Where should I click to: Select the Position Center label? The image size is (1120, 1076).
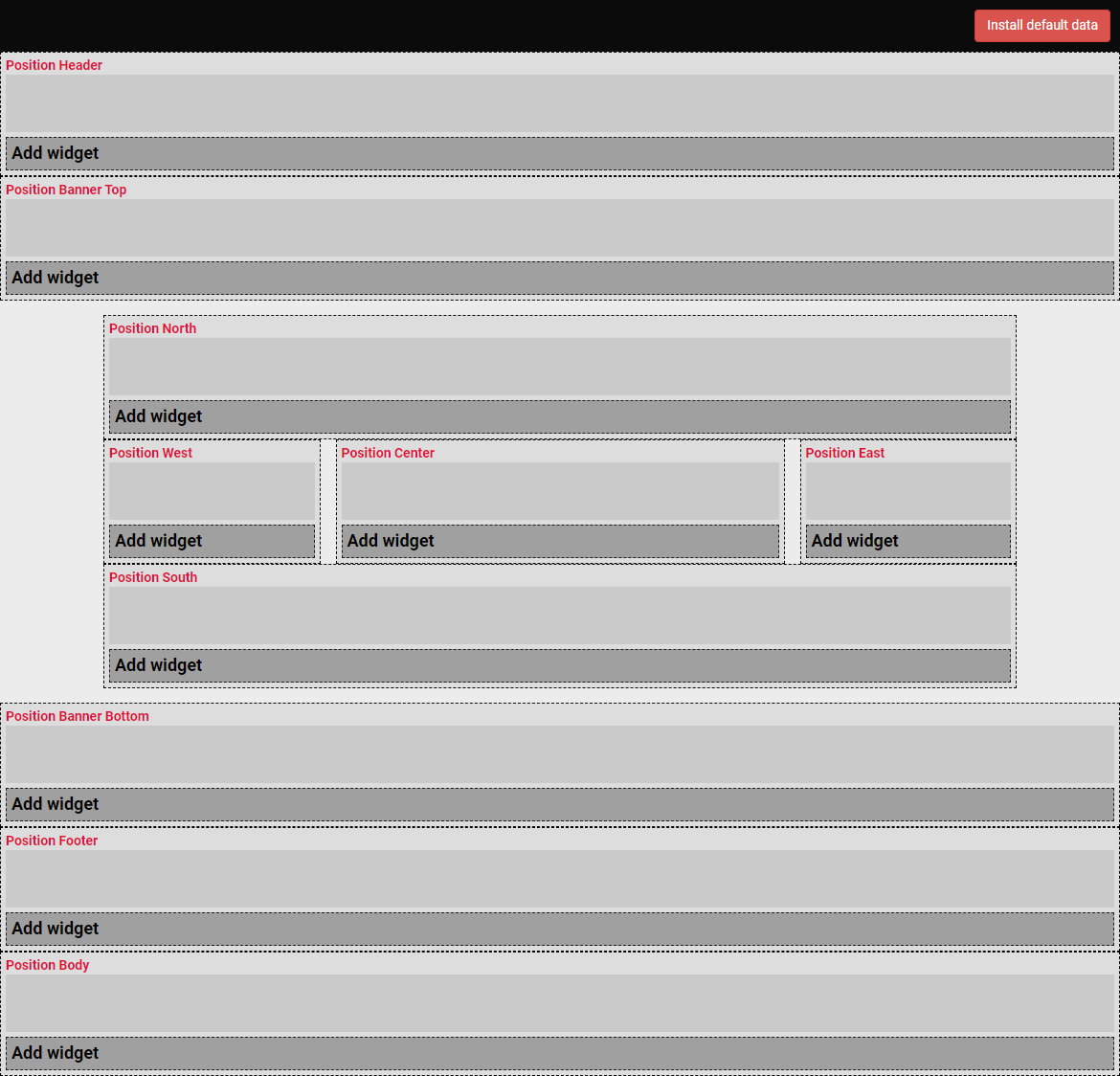tap(388, 452)
